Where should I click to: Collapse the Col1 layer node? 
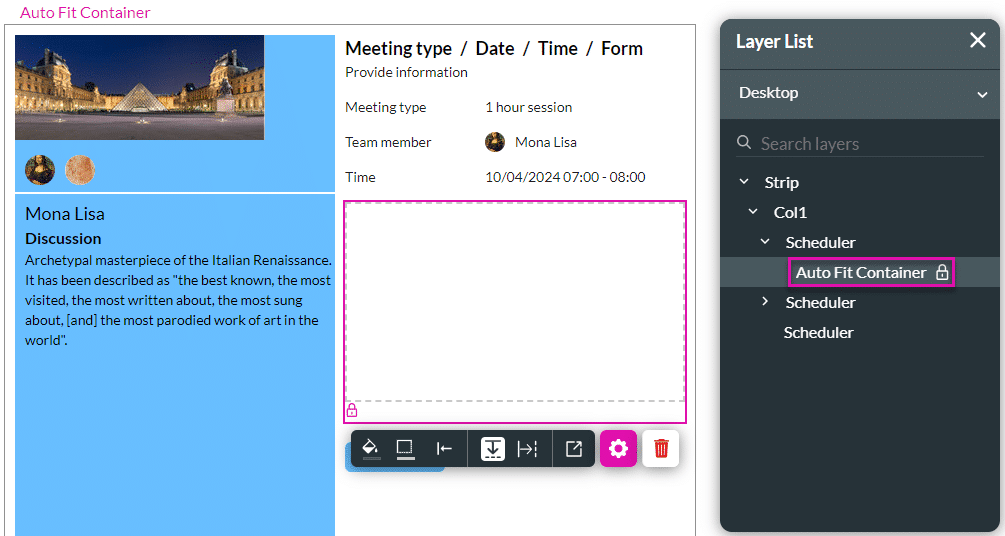[x=753, y=212]
